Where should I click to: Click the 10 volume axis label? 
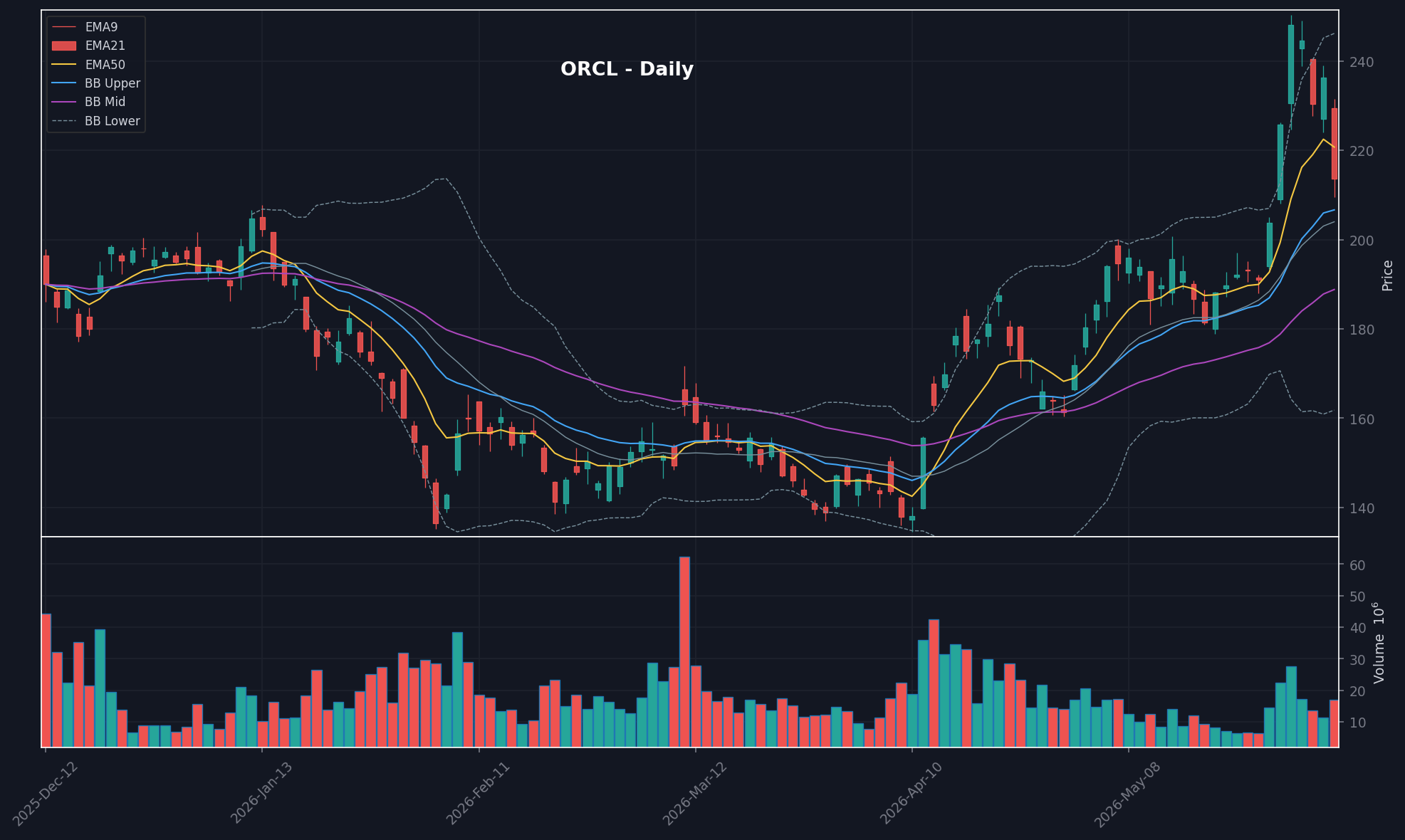tap(1357, 723)
